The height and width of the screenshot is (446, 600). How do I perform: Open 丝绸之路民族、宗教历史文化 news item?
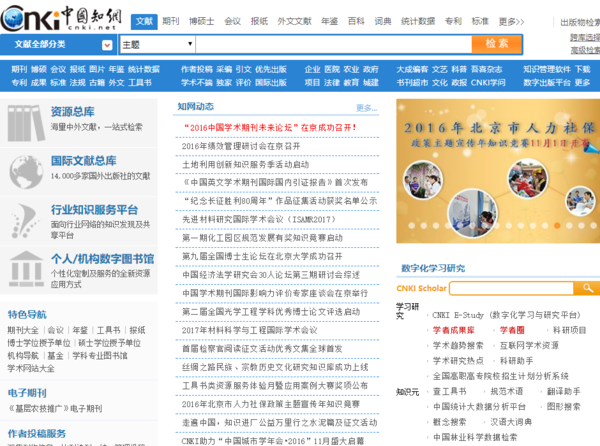click(275, 367)
